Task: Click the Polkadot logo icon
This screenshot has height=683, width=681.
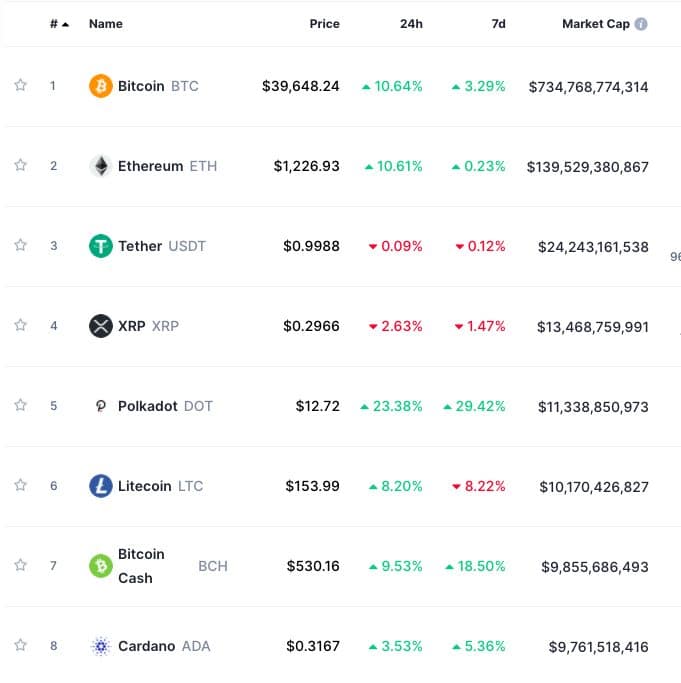Action: 101,406
